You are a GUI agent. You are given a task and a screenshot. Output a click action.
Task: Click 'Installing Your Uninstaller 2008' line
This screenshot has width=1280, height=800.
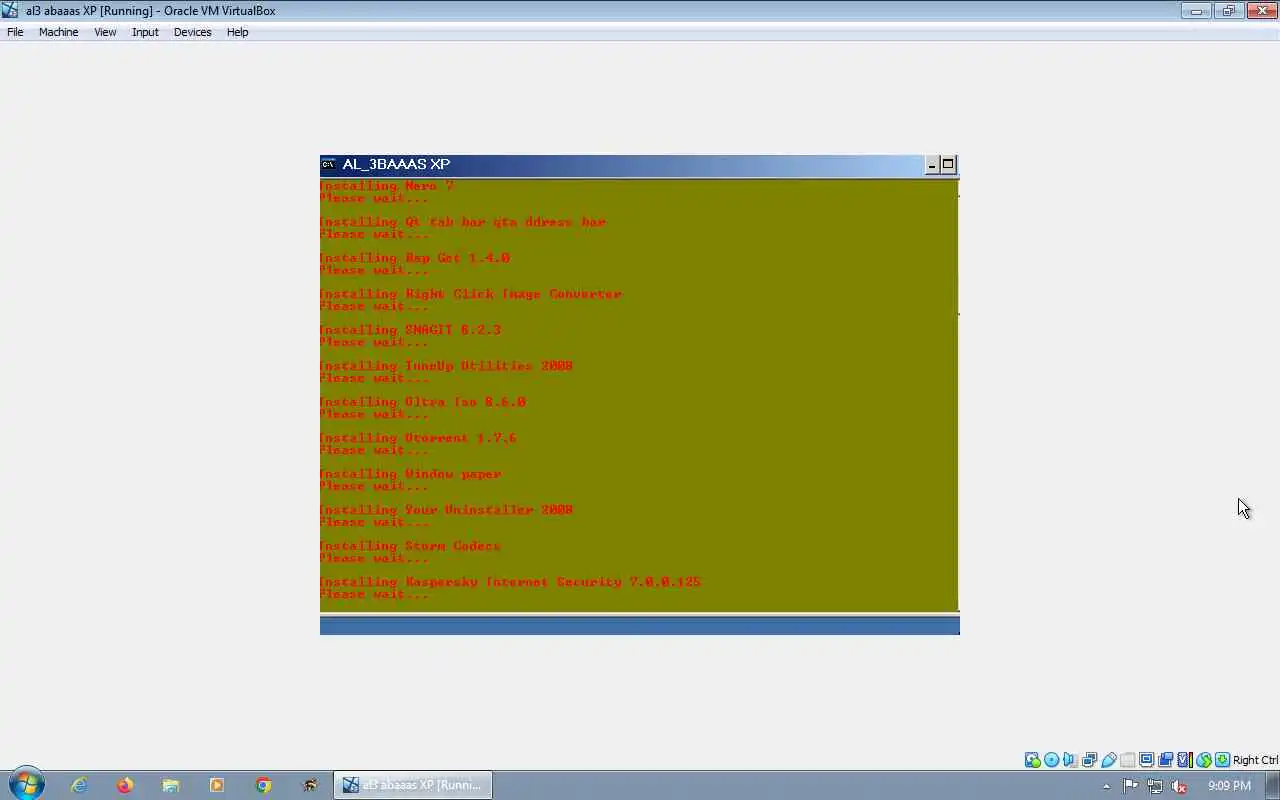click(x=447, y=510)
